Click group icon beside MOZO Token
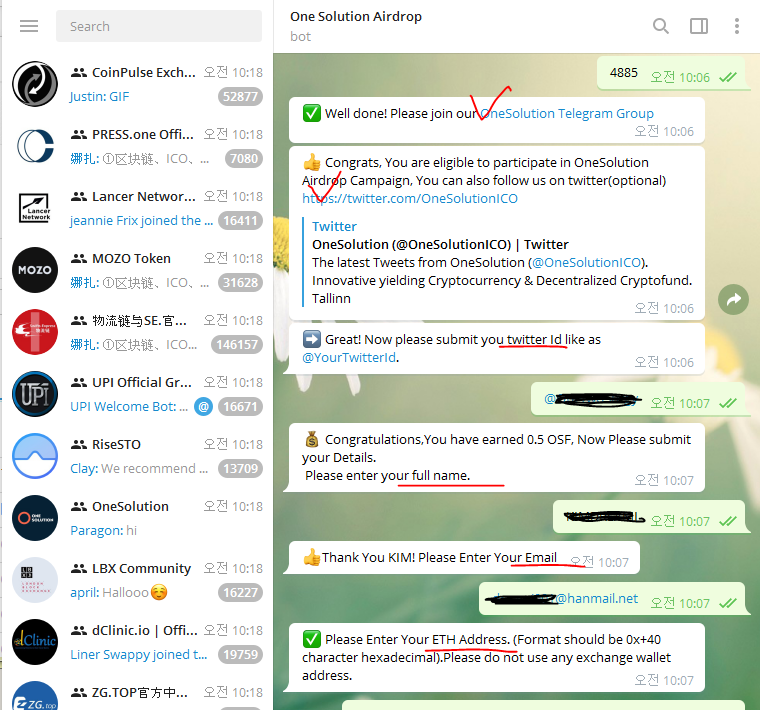Image resolution: width=760 pixels, height=710 pixels. point(79,259)
